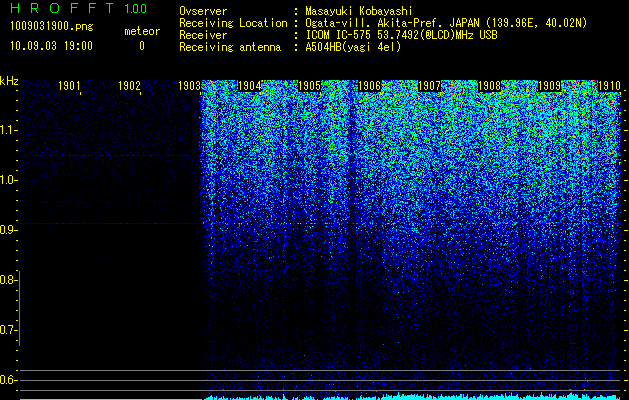Select antenna text A504HB(yagi 4el)

point(353,47)
